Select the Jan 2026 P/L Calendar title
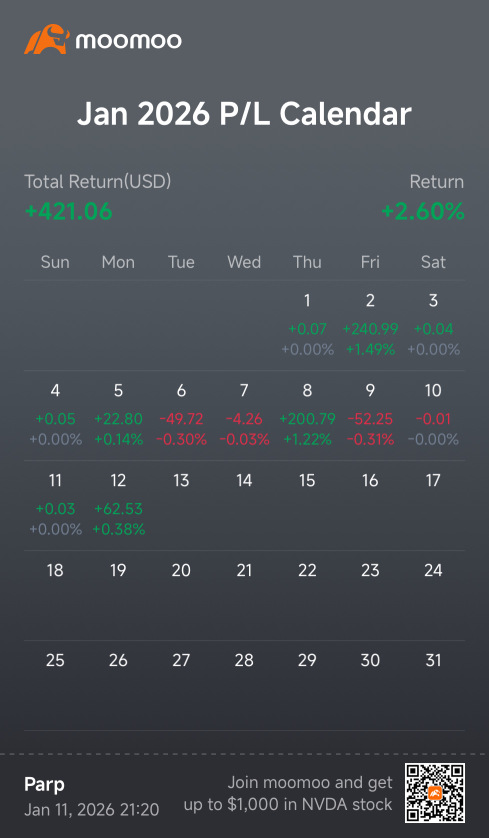 click(x=244, y=114)
